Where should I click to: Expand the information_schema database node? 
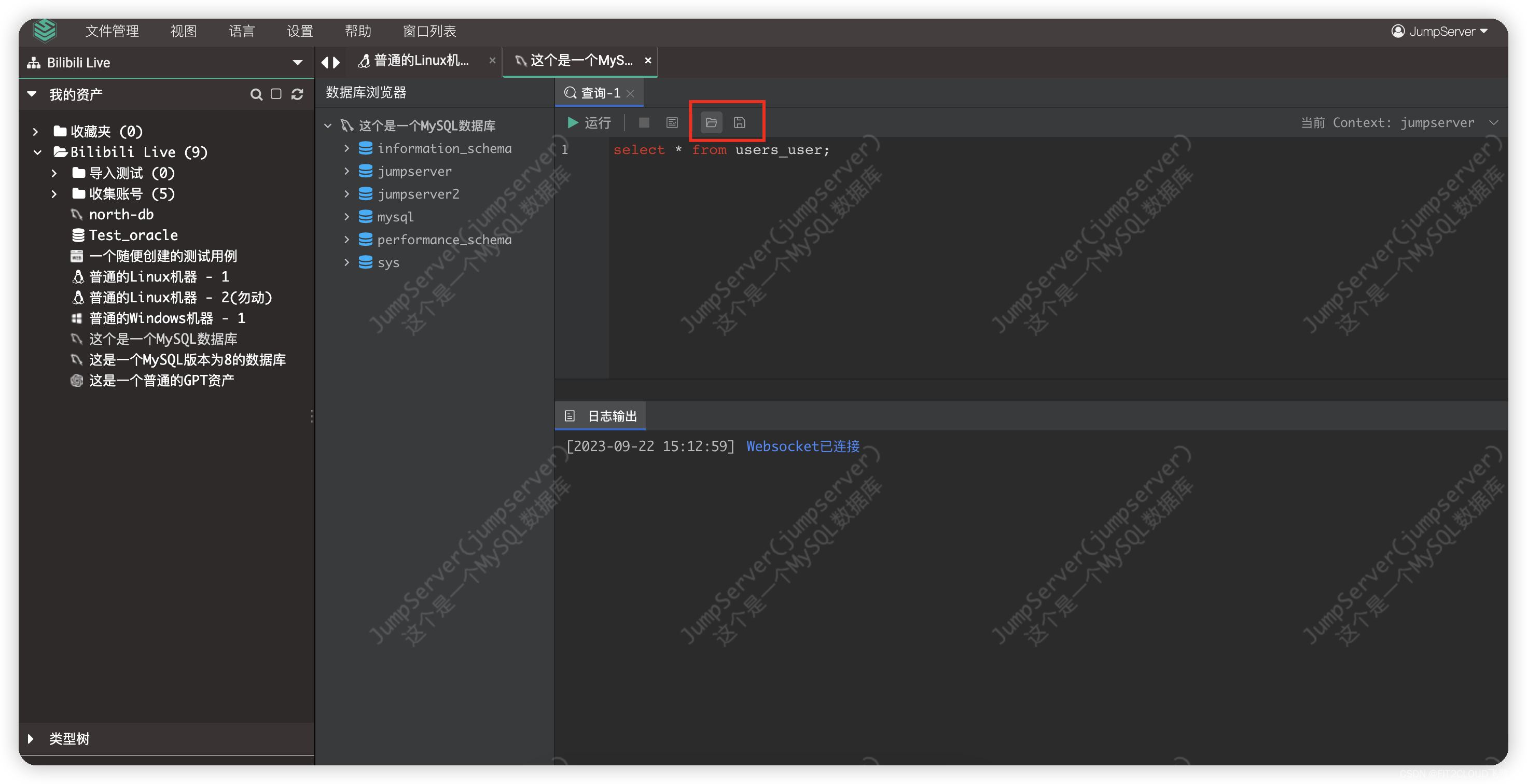(x=347, y=148)
